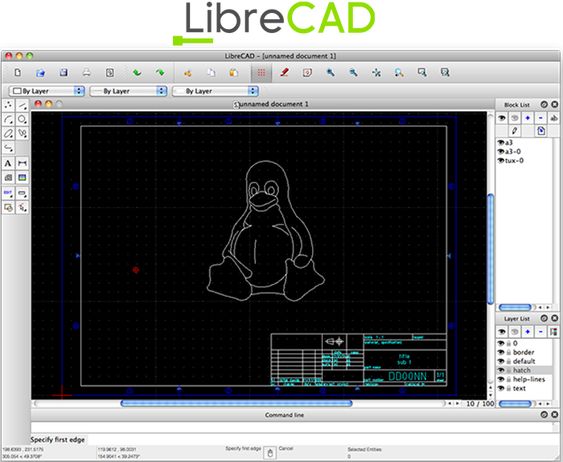Copy selection with the copy icon
Image resolution: width=563 pixels, height=462 pixels.
coord(211,73)
